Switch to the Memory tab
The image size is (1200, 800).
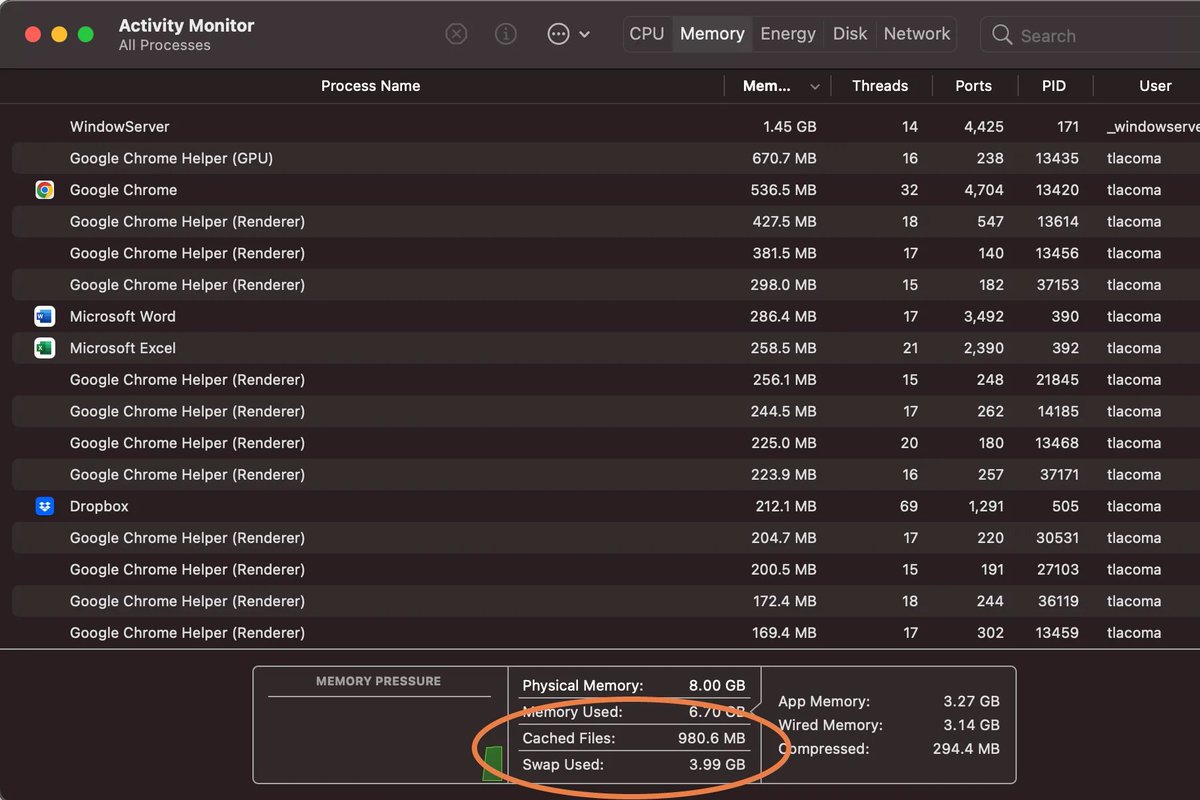pos(712,34)
